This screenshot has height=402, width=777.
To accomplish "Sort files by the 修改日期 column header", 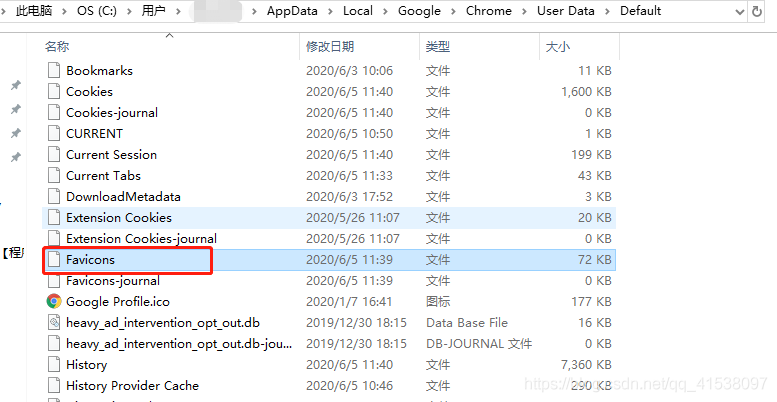I will coord(330,47).
